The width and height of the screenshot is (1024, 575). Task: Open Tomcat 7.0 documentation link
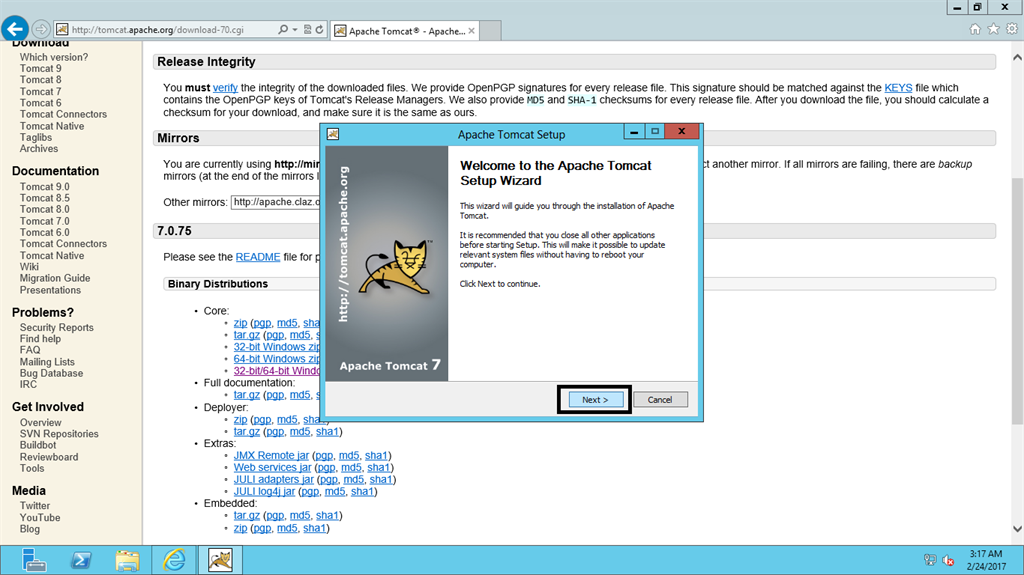(x=44, y=221)
